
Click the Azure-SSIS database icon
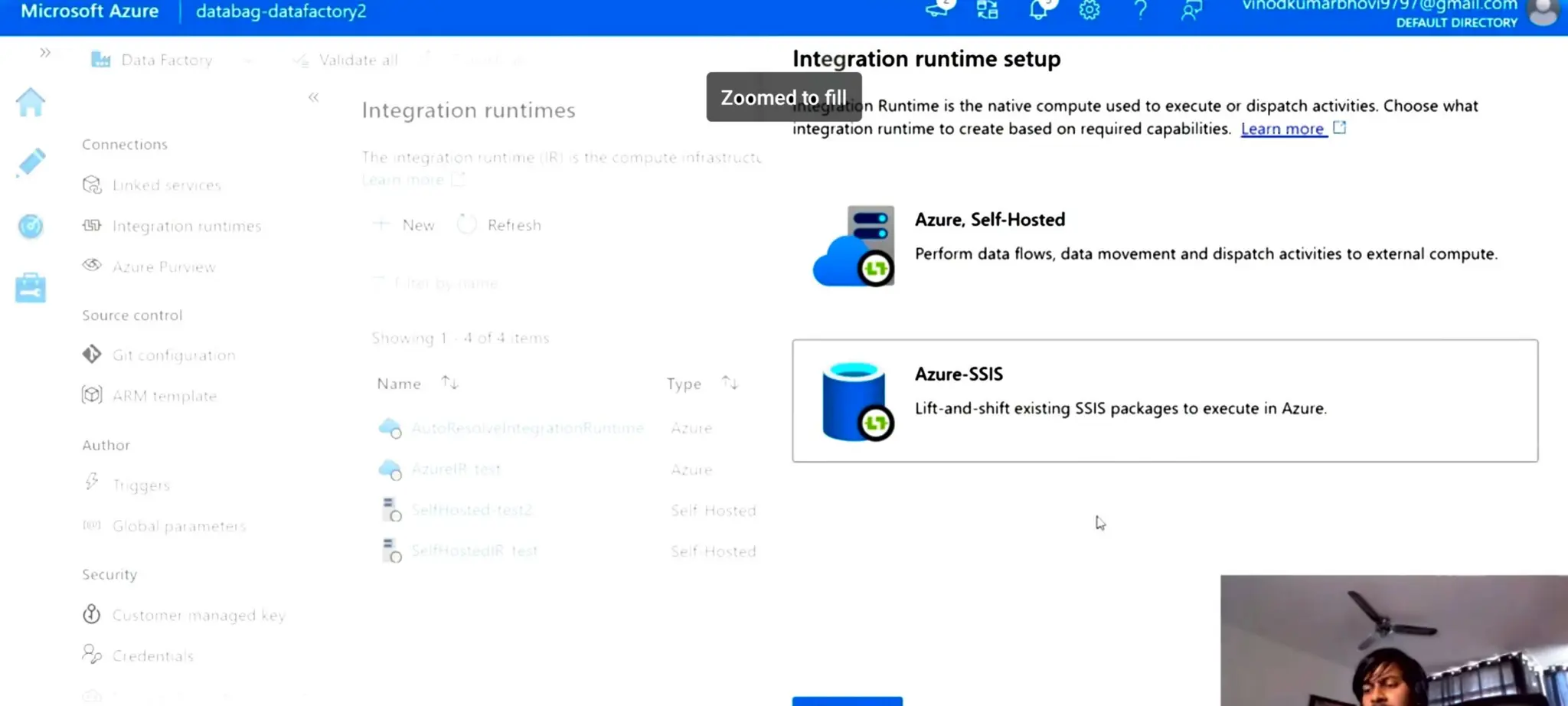(857, 401)
